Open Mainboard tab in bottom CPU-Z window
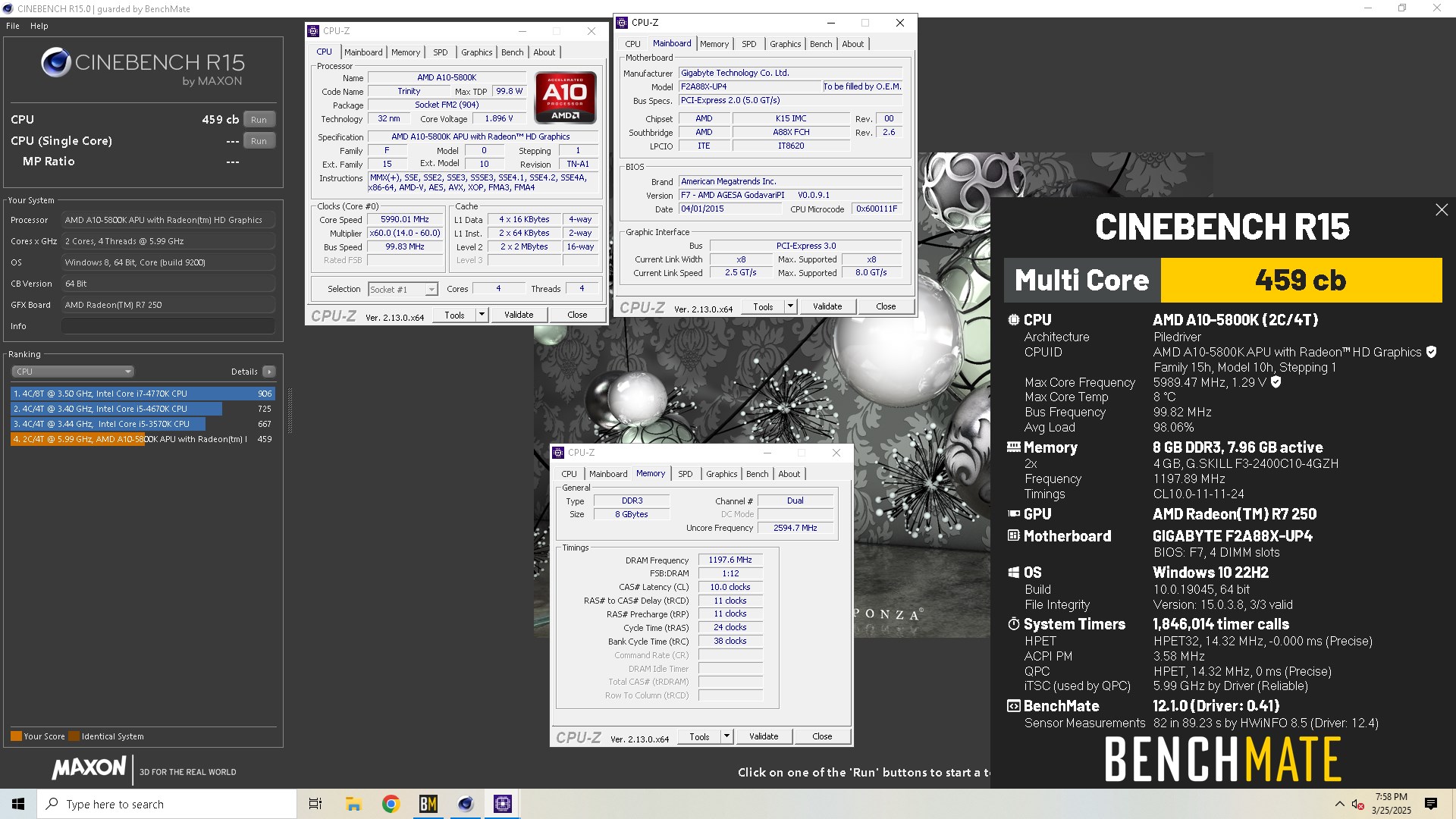Viewport: 1456px width, 819px height. point(608,474)
